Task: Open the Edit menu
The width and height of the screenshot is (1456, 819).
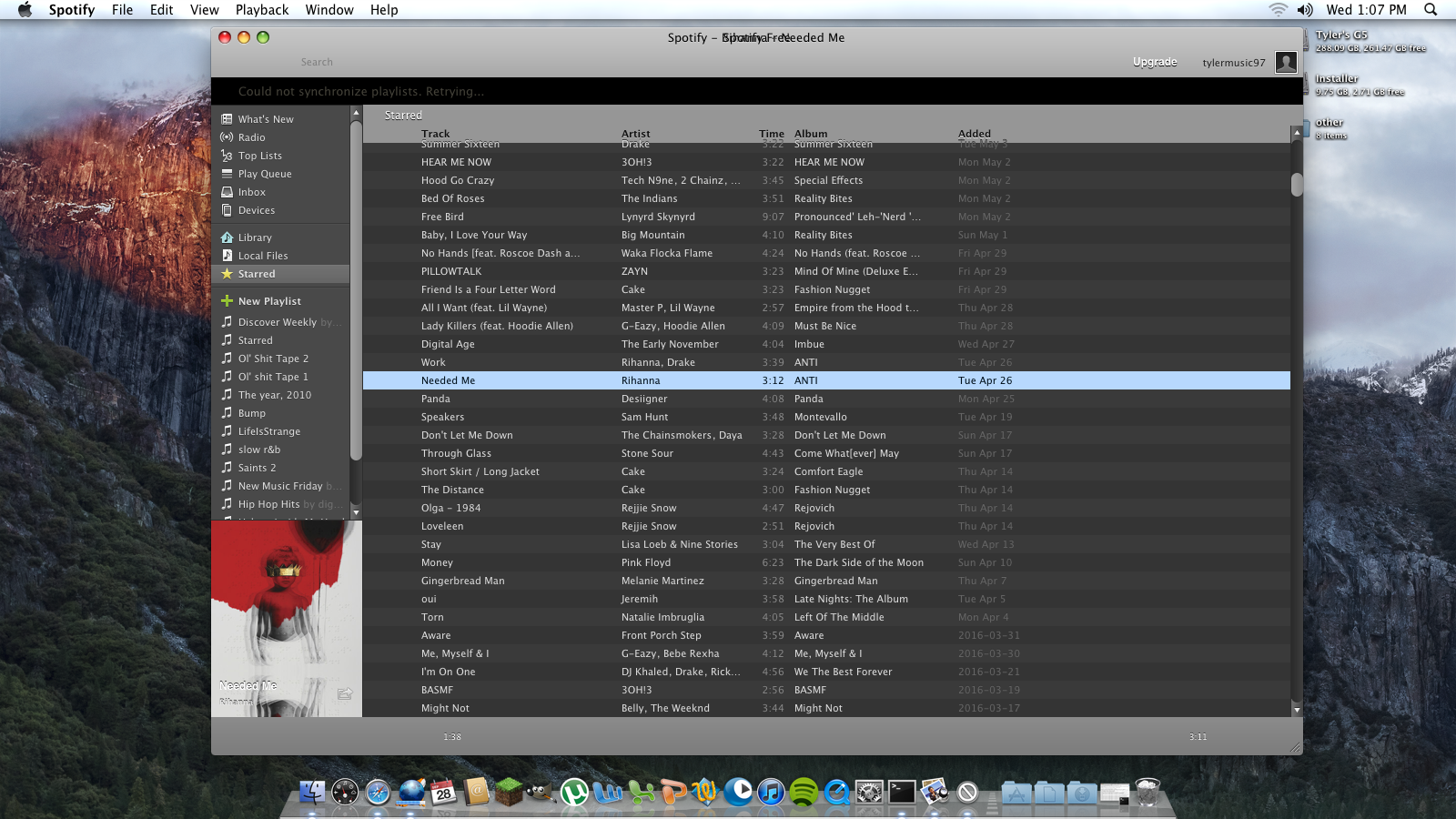Action: [162, 10]
